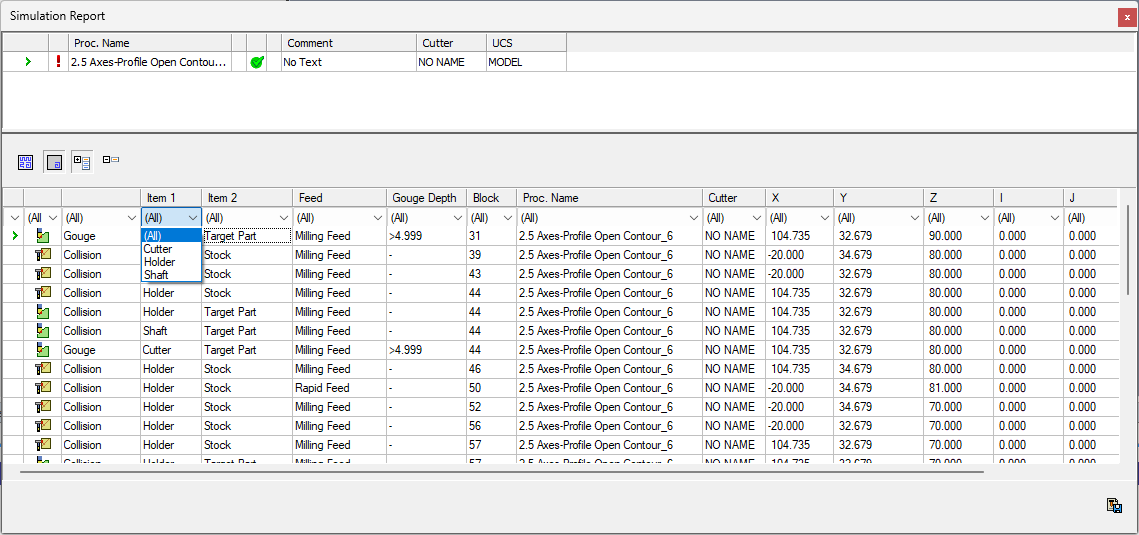Choose Holder in the Item 1 filter list
This screenshot has width=1139, height=535.
click(159, 262)
